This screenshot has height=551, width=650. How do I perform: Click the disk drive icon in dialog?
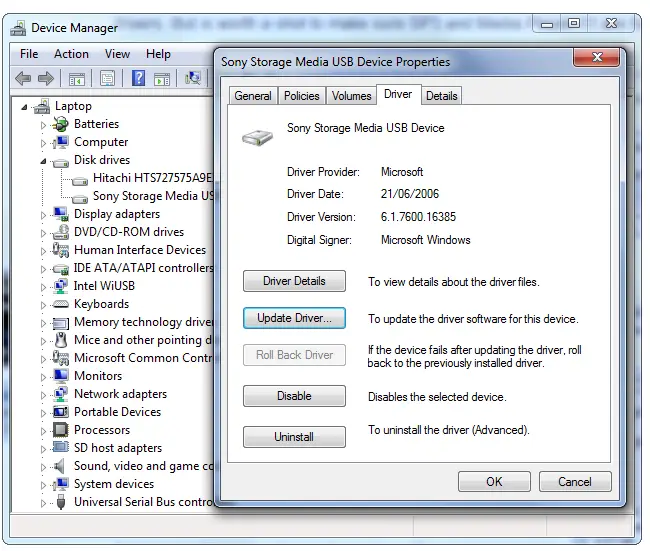257,137
